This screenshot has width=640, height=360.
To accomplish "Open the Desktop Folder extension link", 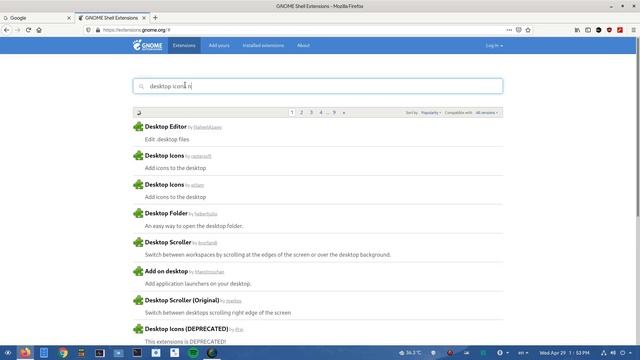I will click(x=166, y=213).
